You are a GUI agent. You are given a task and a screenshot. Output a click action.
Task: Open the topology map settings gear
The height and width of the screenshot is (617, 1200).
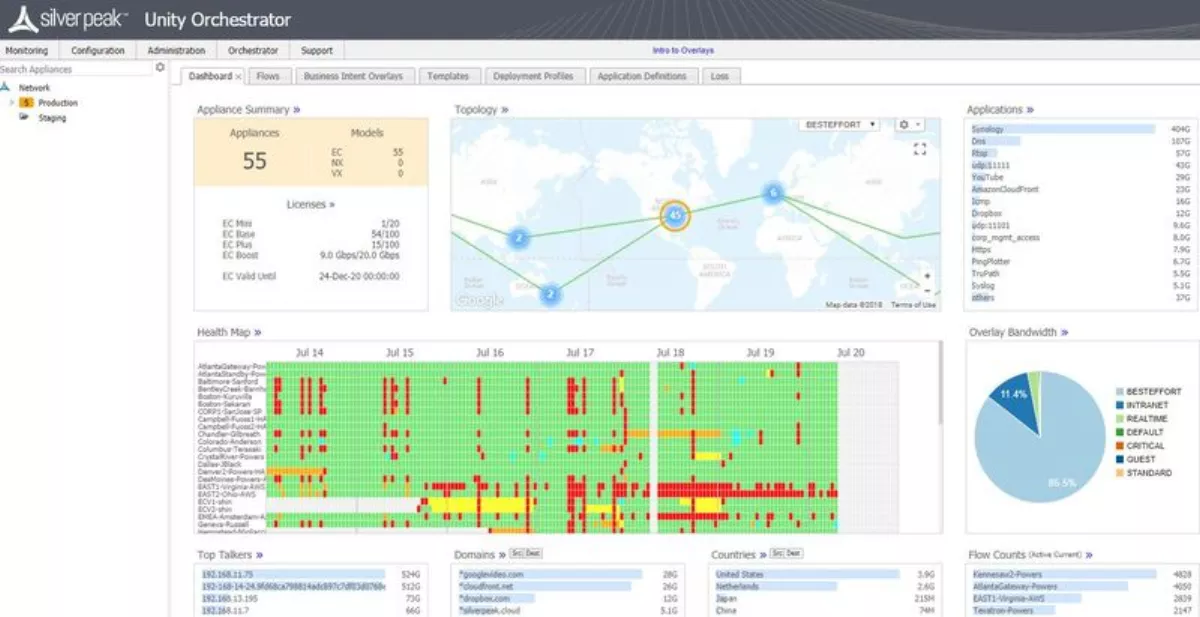point(905,125)
